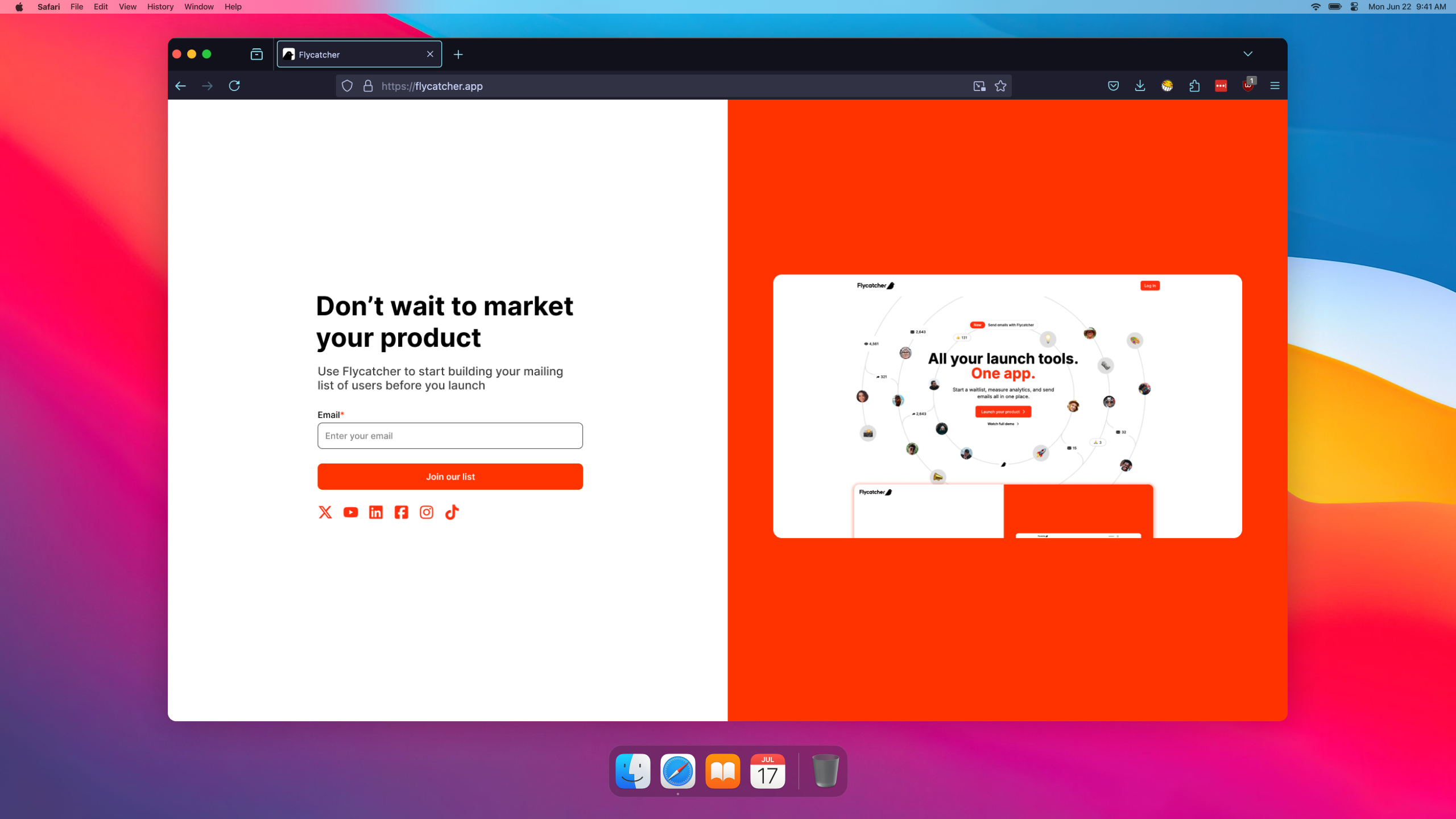The image size is (1456, 819).
Task: Open a new tab with plus
Action: point(458,54)
